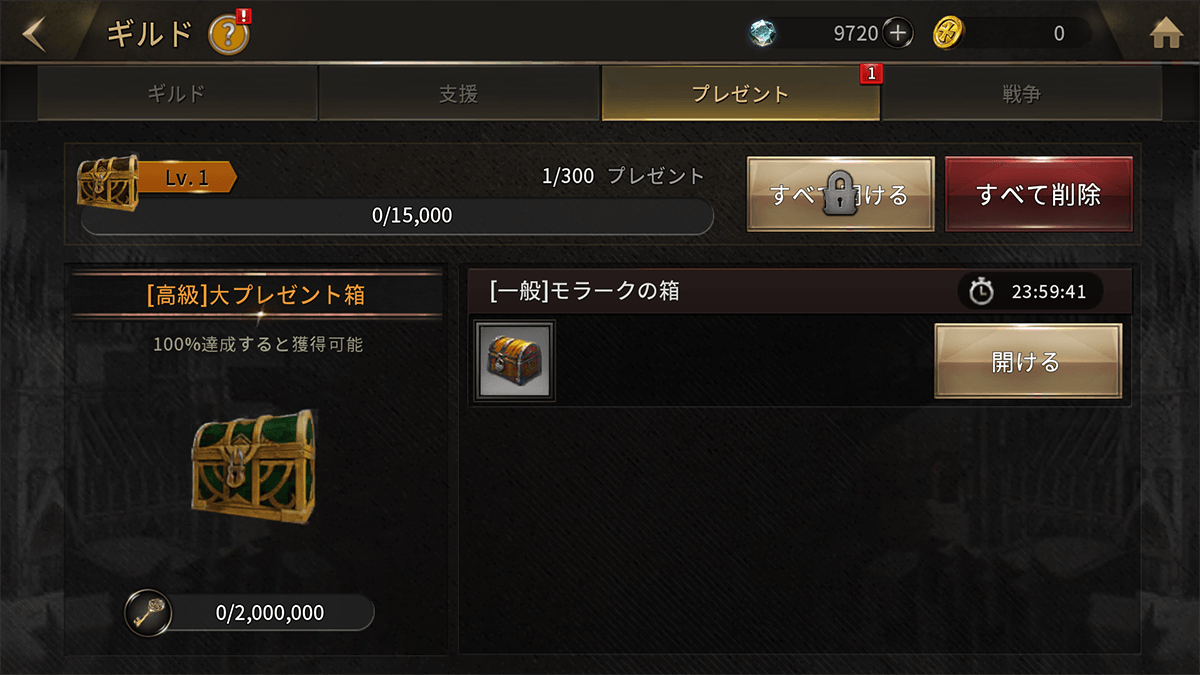
Task: Open the 支援 tab
Action: point(459,94)
